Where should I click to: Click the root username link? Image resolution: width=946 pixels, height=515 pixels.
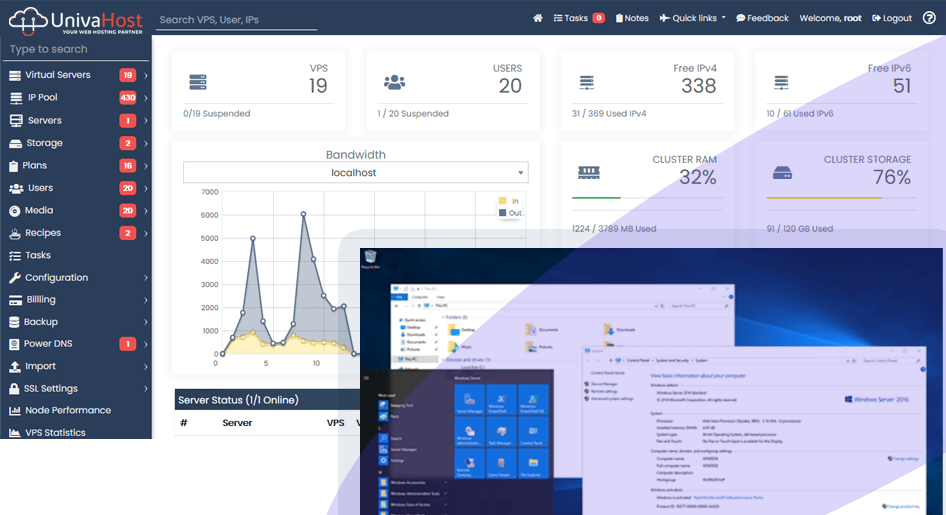point(852,18)
